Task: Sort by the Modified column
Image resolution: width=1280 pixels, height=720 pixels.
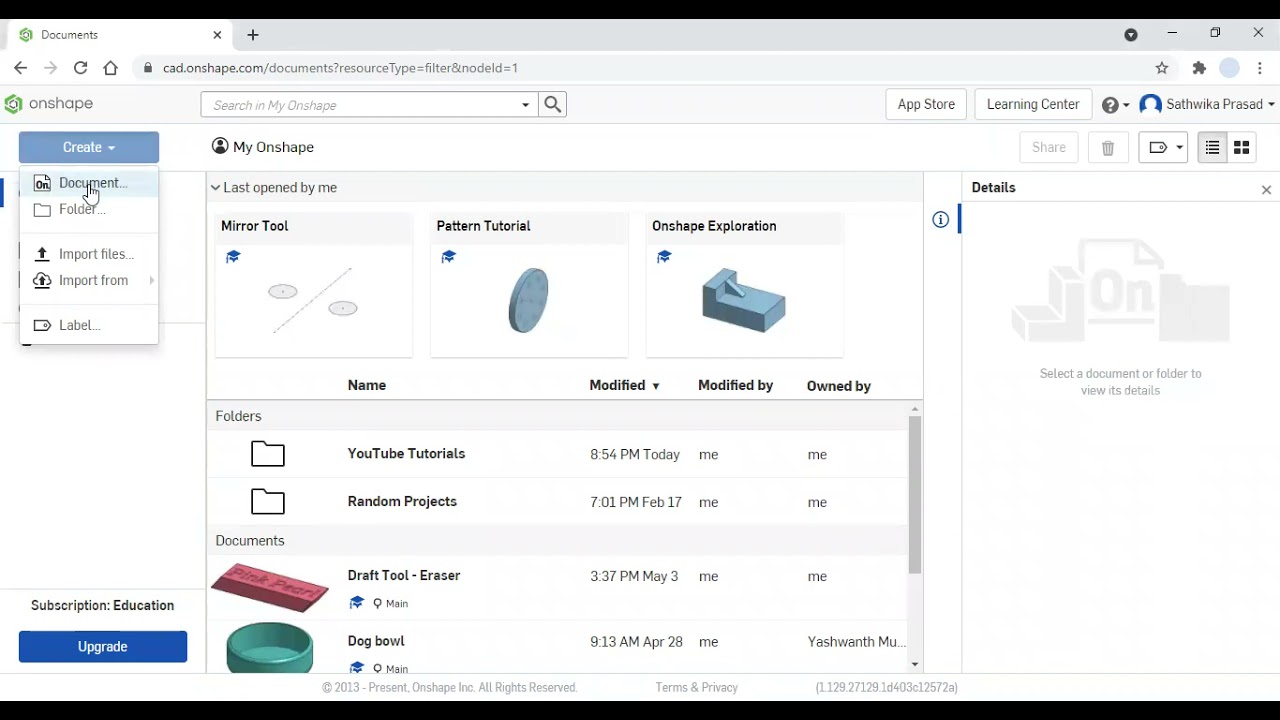Action: click(x=625, y=385)
